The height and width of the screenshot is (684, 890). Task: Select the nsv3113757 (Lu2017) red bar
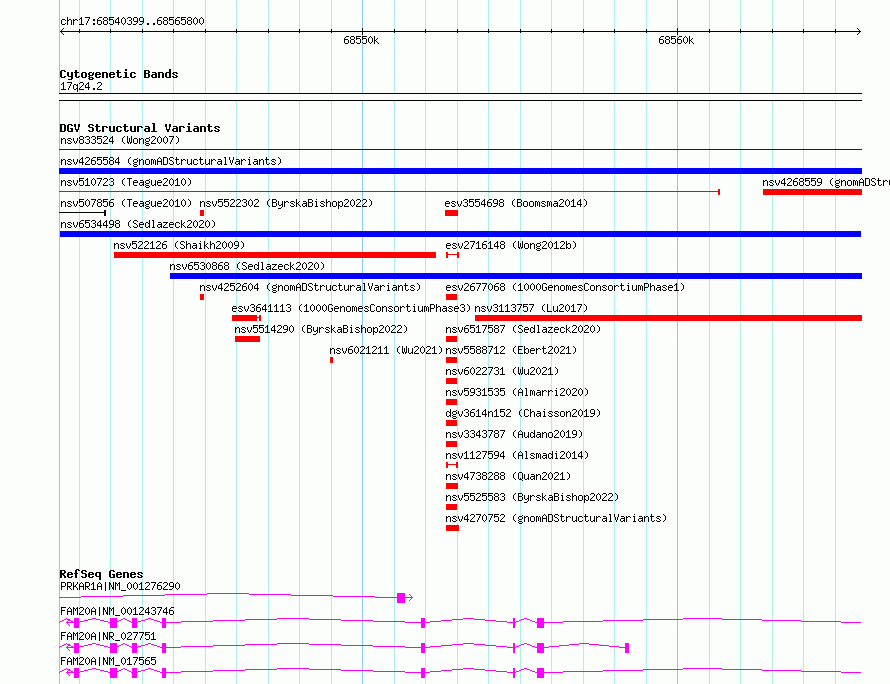coord(668,318)
